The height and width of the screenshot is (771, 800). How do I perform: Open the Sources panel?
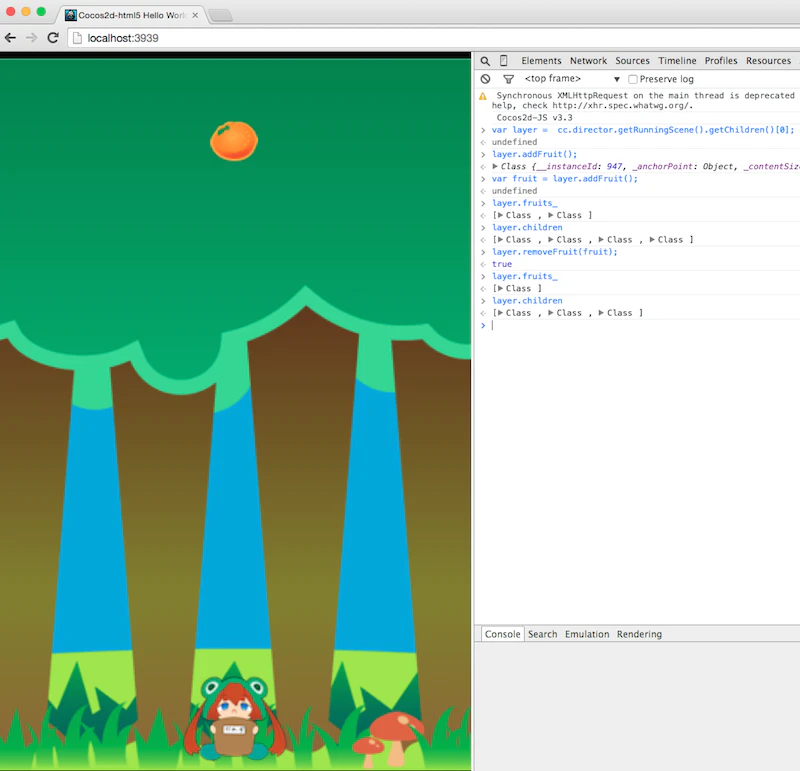(x=632, y=61)
